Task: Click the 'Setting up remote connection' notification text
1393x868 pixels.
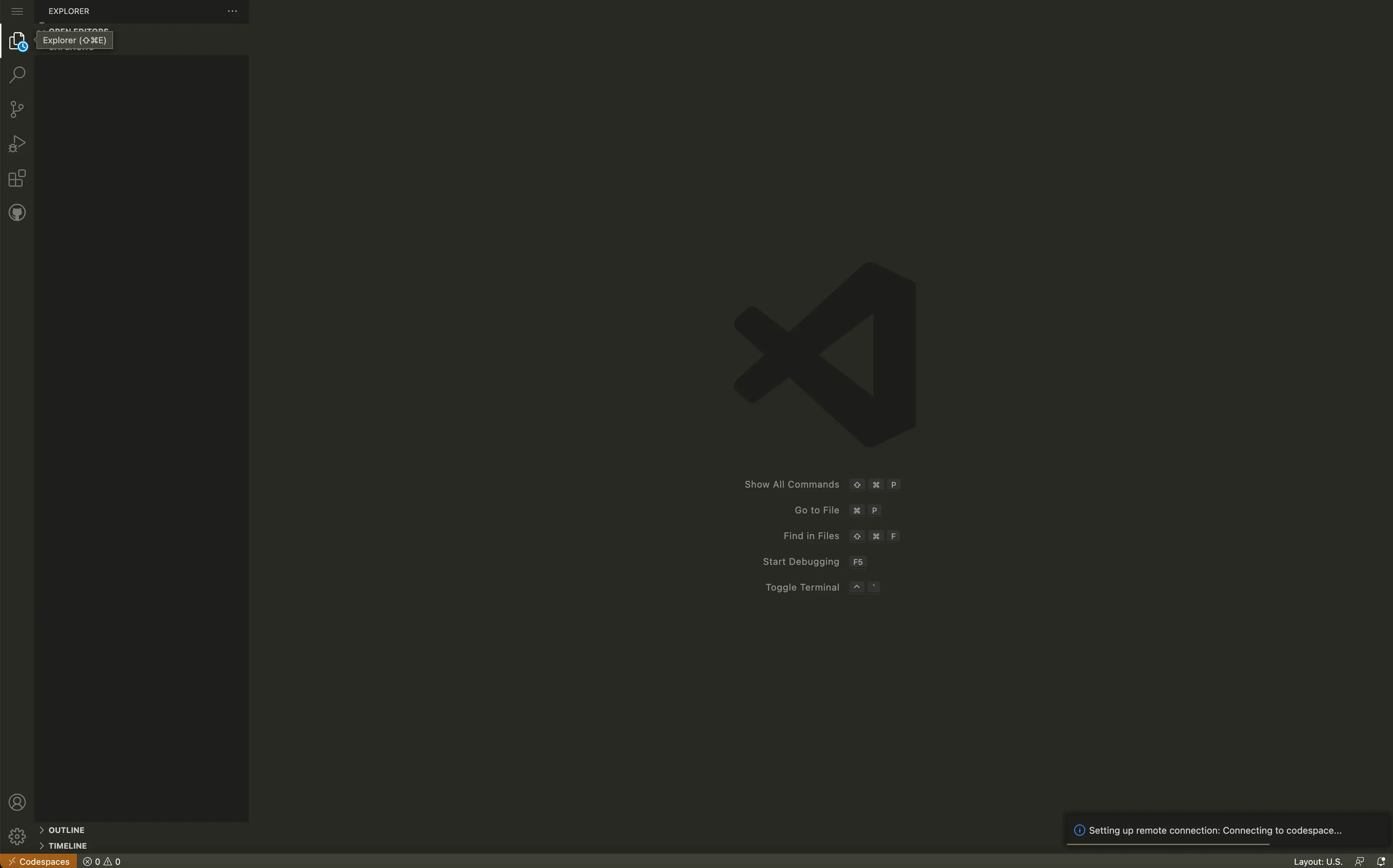Action: pyautogui.click(x=1215, y=830)
